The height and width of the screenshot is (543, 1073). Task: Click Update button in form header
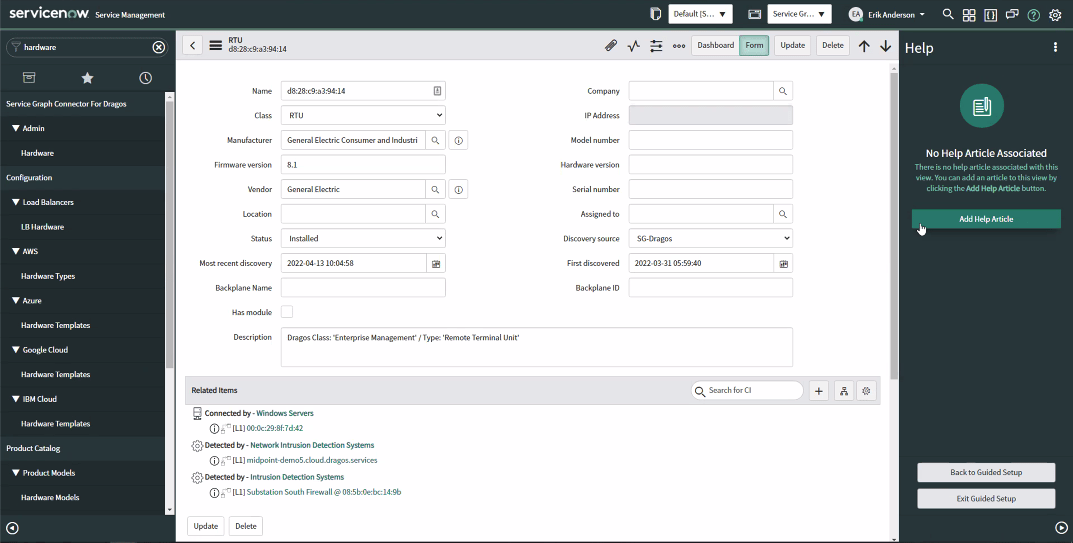click(792, 45)
